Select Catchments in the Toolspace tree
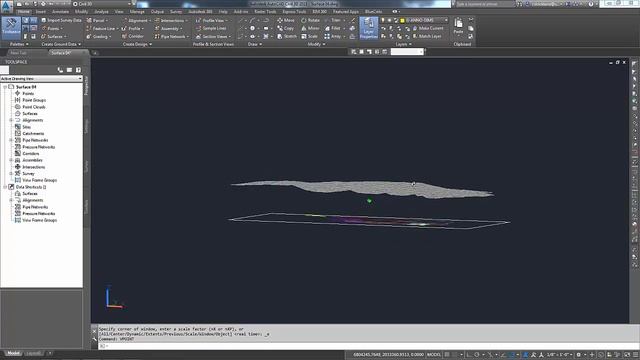The width and height of the screenshot is (640, 360). click(x=33, y=133)
